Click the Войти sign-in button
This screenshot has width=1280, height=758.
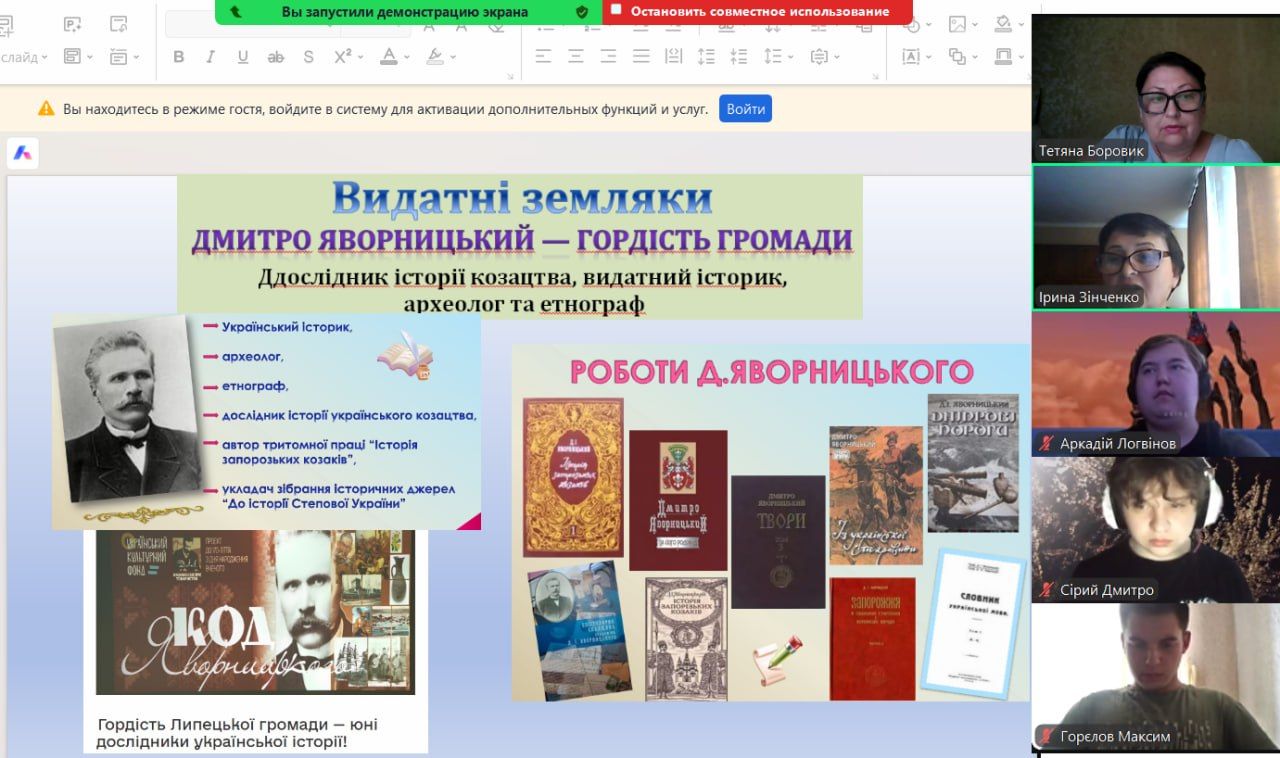745,109
